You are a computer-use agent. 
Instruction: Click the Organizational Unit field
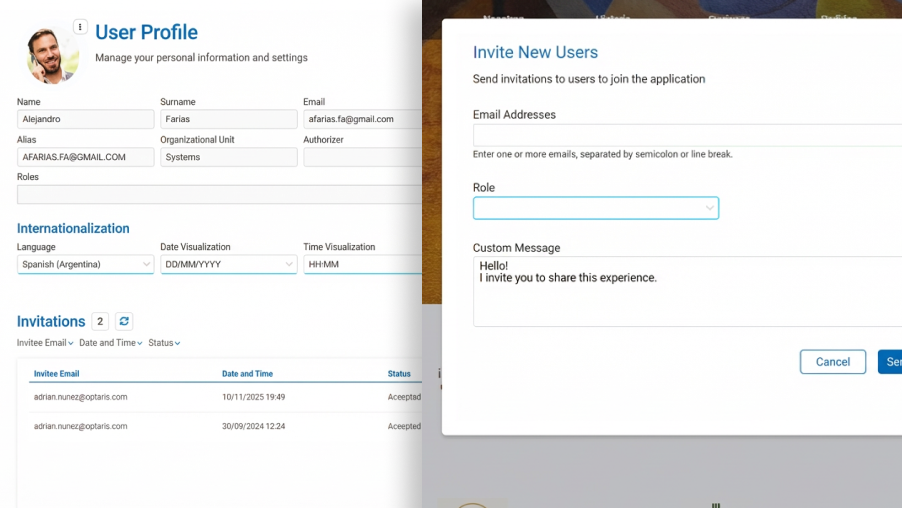(228, 157)
